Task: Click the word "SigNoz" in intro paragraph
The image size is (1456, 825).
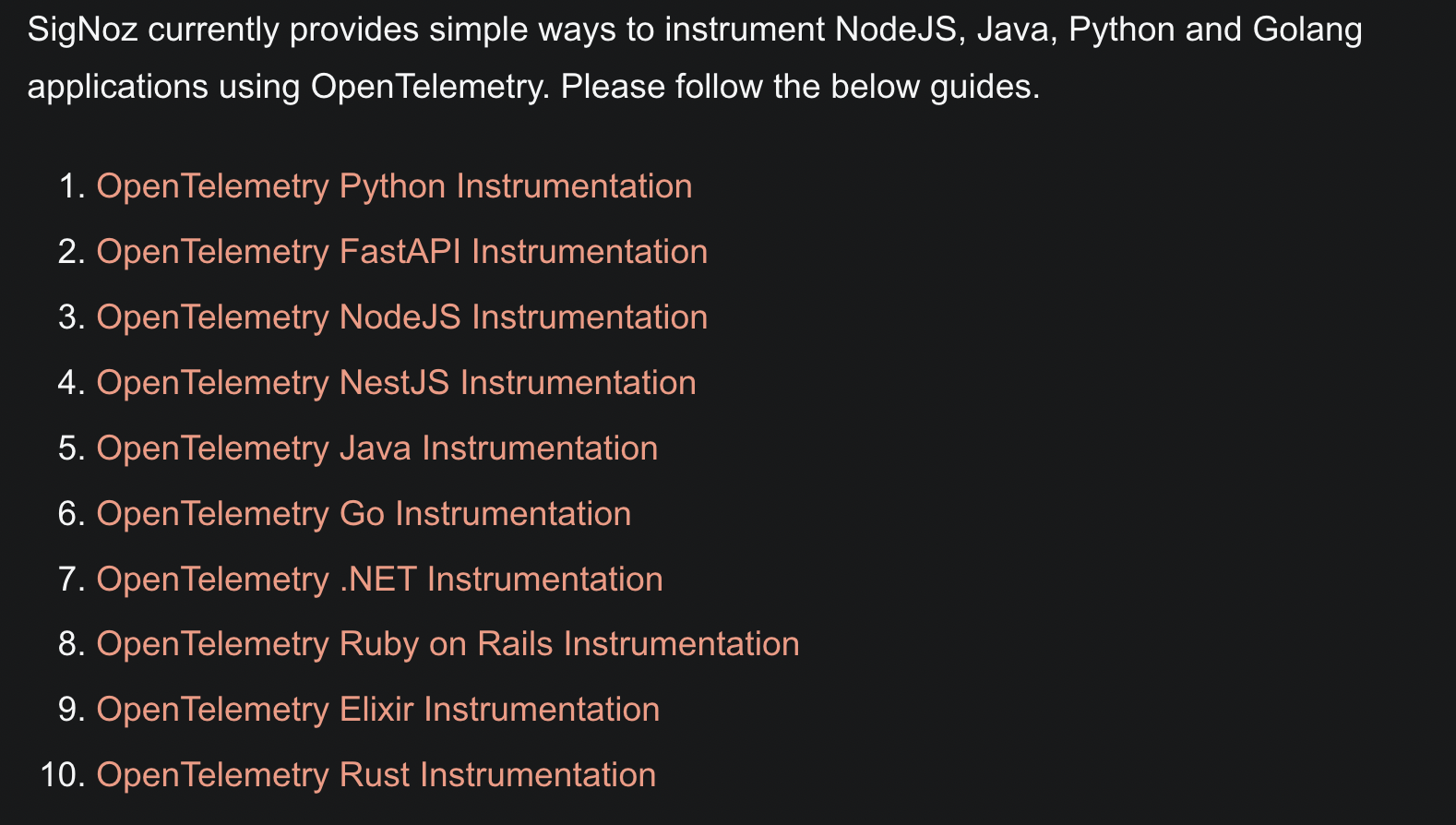Action: click(82, 30)
